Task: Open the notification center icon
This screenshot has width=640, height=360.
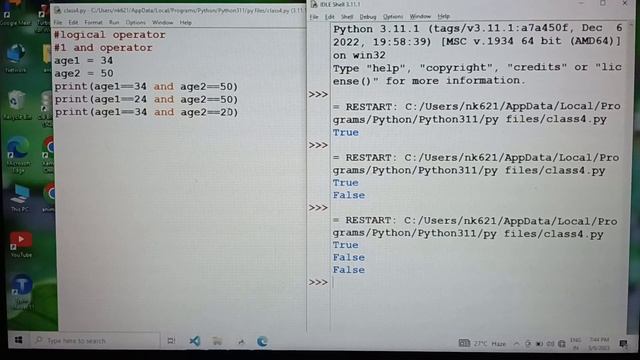Action: 623,344
